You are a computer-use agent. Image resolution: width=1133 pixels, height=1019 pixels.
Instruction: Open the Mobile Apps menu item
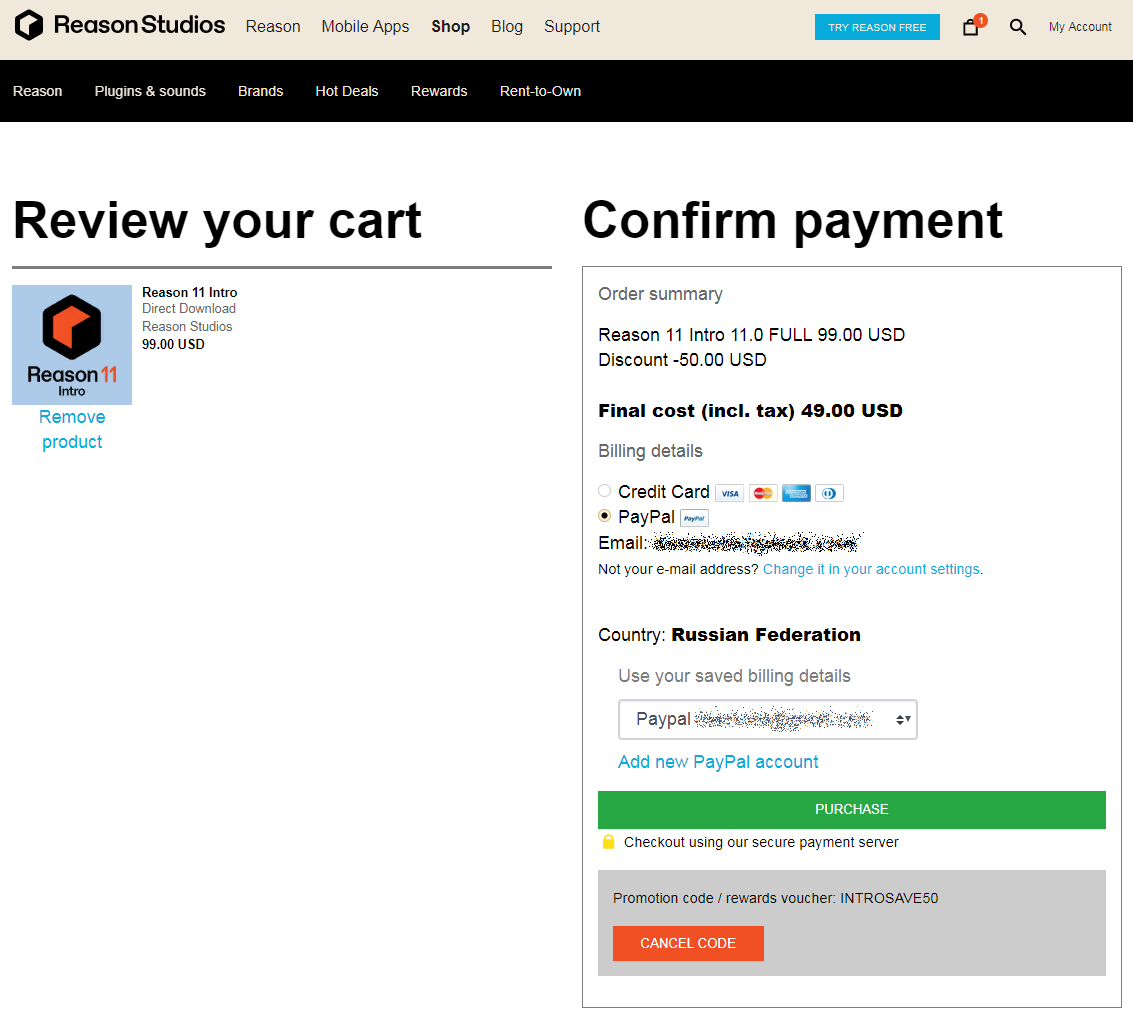365,27
